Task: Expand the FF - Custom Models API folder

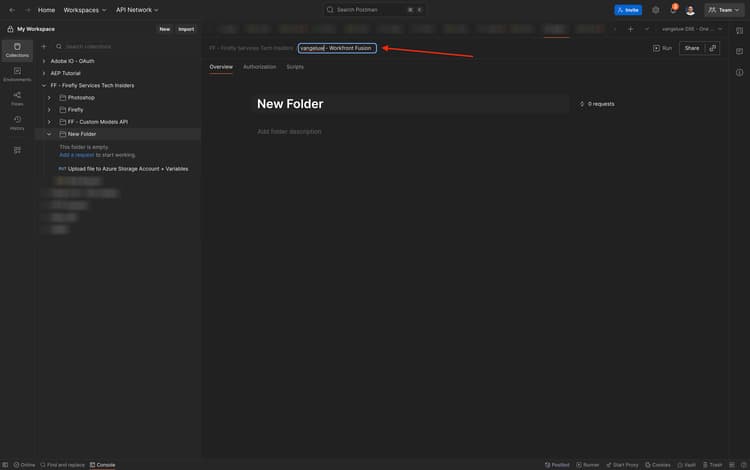Action: pyautogui.click(x=49, y=122)
